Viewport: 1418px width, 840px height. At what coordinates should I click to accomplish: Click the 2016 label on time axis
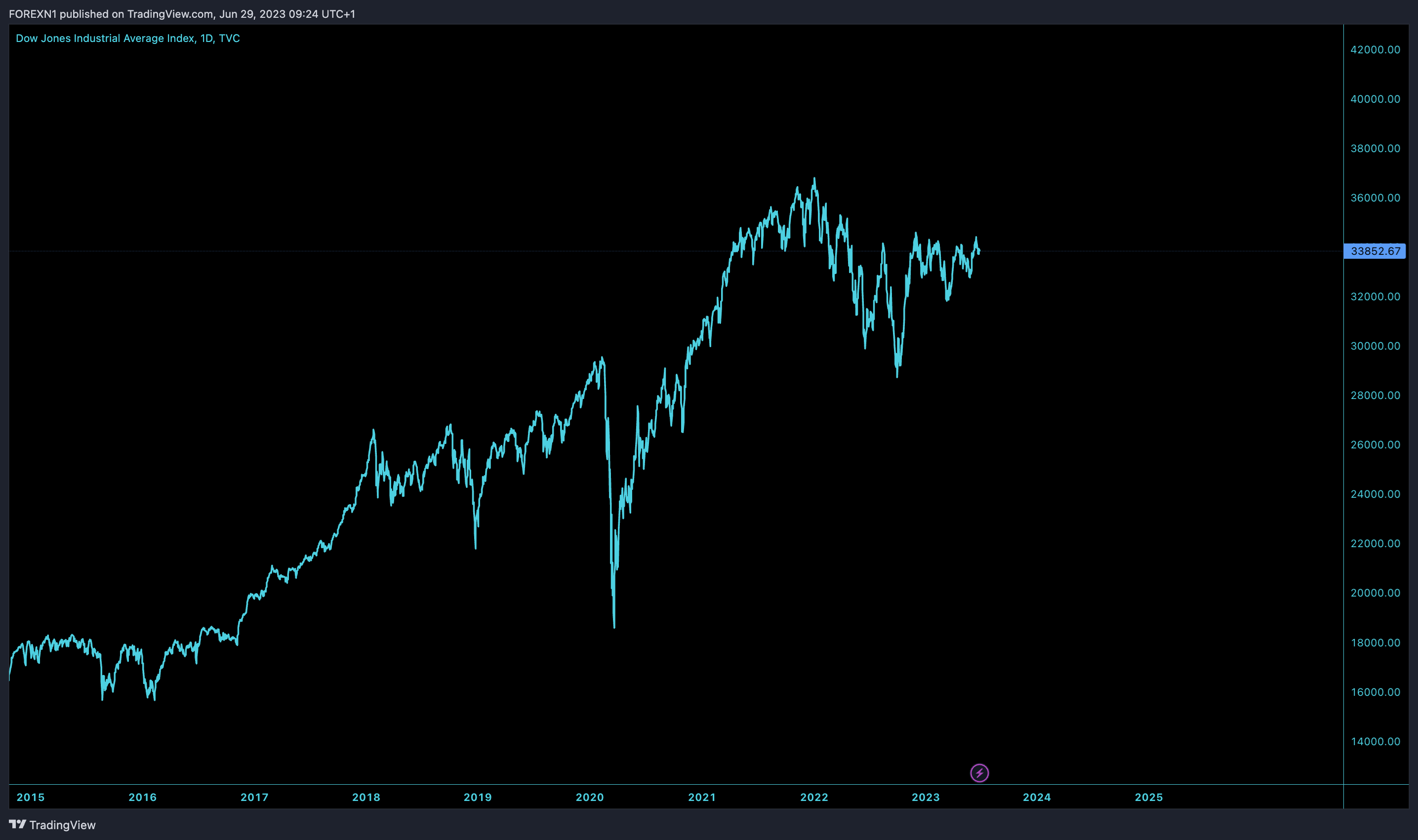pos(143,797)
